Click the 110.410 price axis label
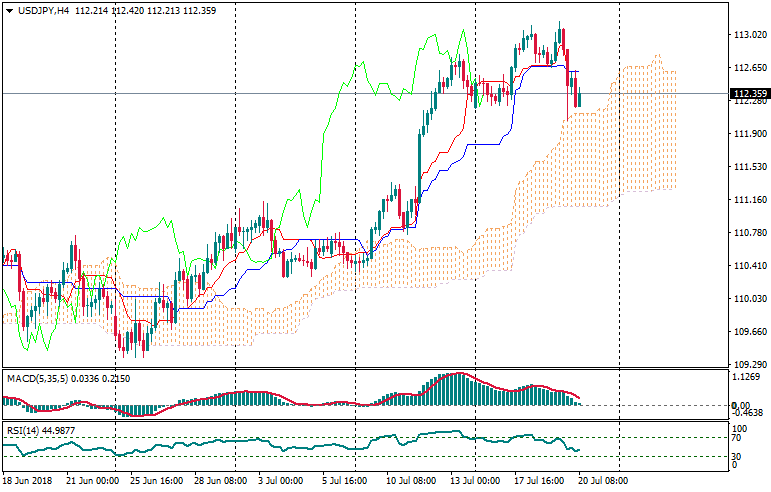771x492 pixels. pos(749,266)
